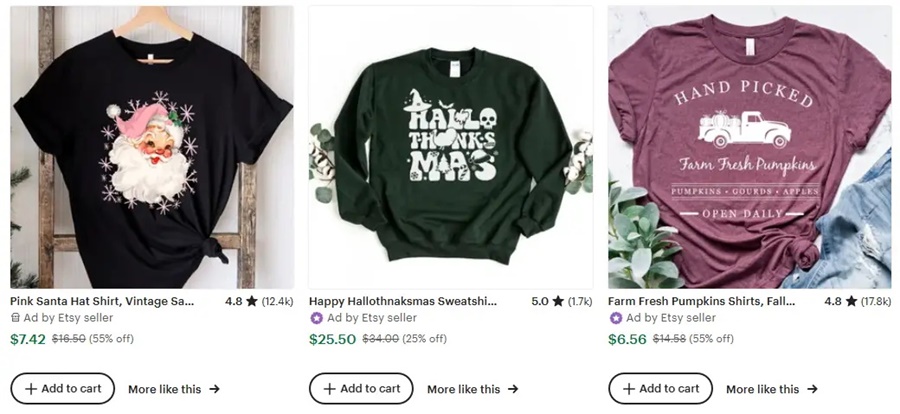Click More like this under Hallothanksmas sweatshirt
The width and height of the screenshot is (900, 414).
click(x=472, y=389)
